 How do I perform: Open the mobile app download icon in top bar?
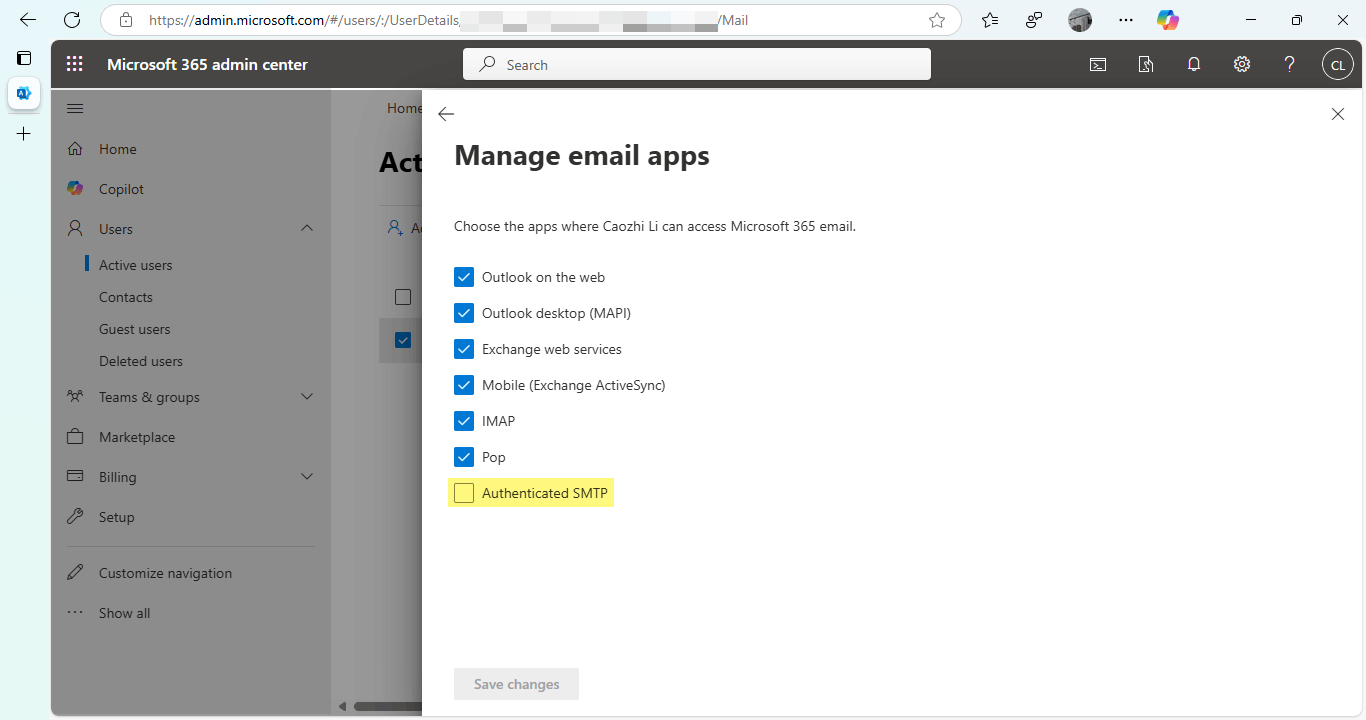coord(1145,63)
